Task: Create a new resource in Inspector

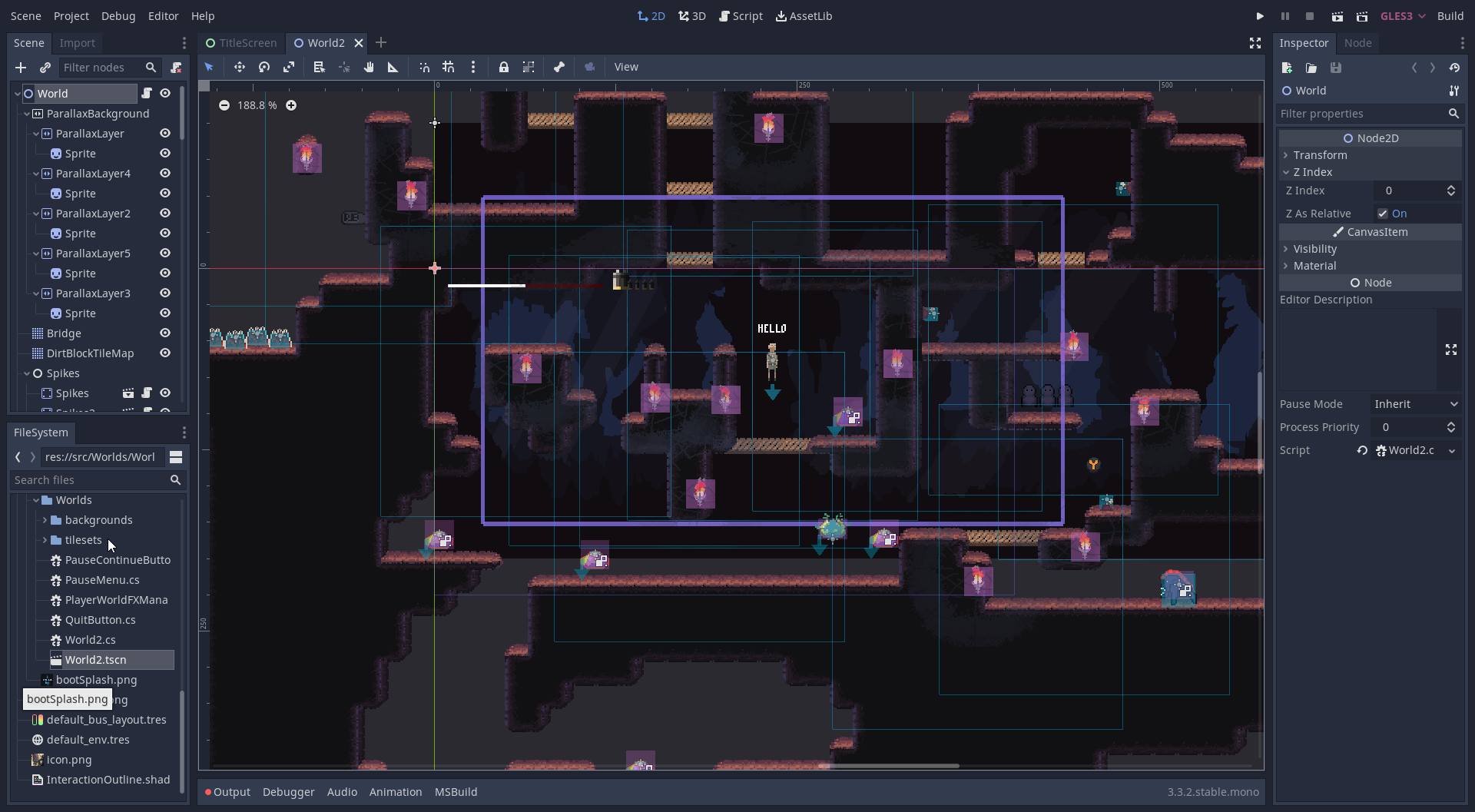Action: point(1287,68)
